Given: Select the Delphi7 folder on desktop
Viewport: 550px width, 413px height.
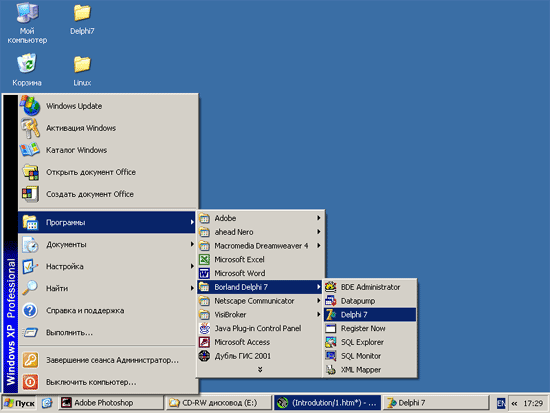Looking at the screenshot, I should [x=82, y=13].
